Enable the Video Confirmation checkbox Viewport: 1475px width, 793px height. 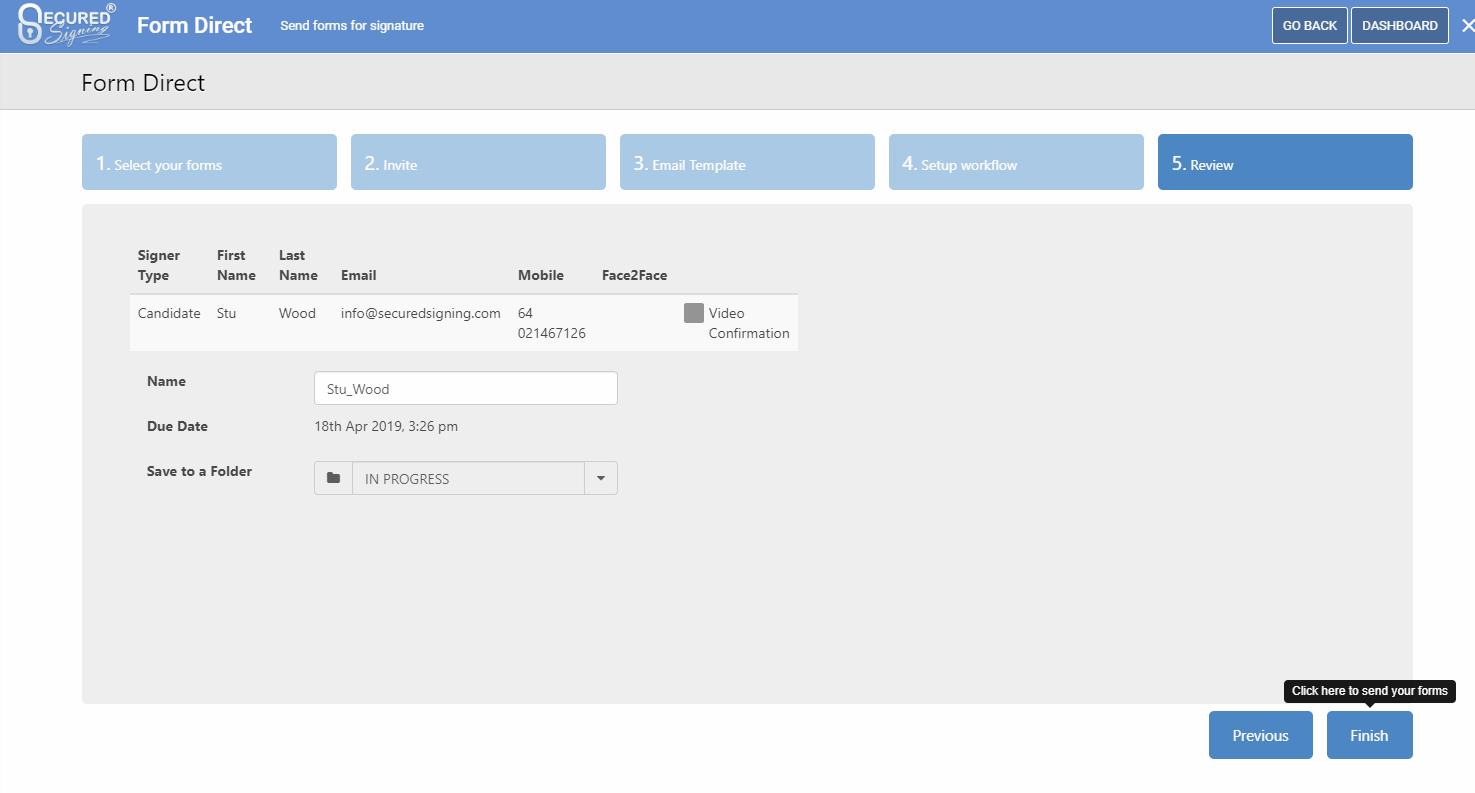[x=694, y=312]
